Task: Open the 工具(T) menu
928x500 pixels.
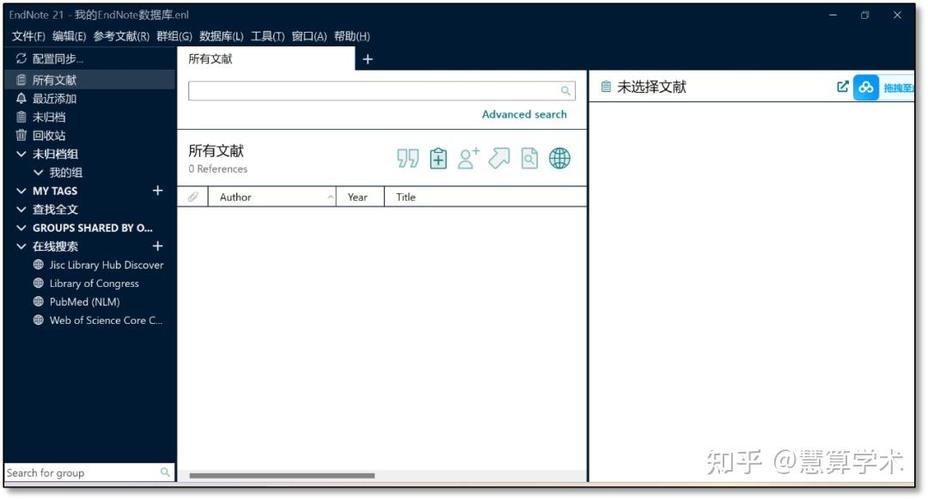Action: (268, 36)
